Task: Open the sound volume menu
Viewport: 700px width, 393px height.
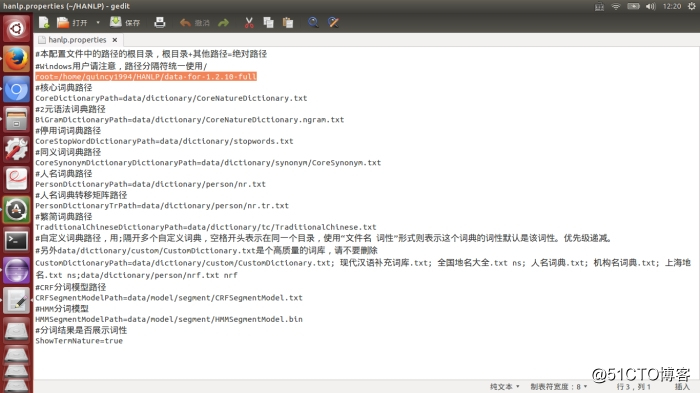Action: pos(650,6)
